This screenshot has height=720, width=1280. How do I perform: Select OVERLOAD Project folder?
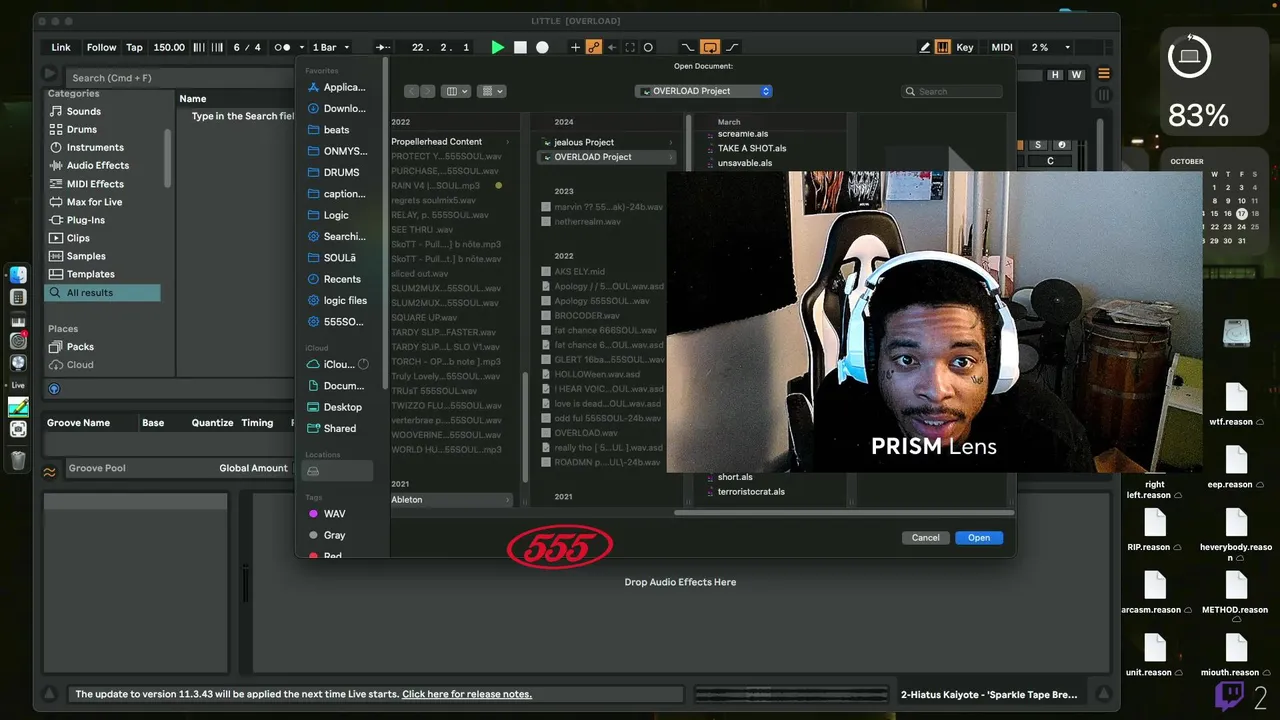607,157
